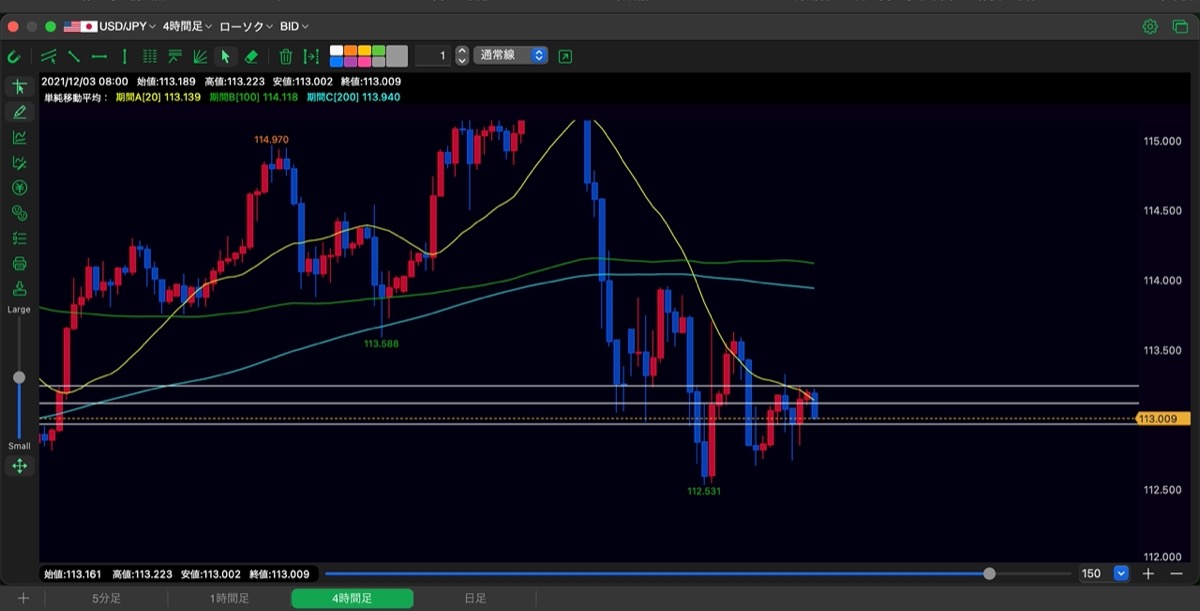1200x611 pixels.
Task: Select the vertical line drawing tool
Action: point(124,56)
